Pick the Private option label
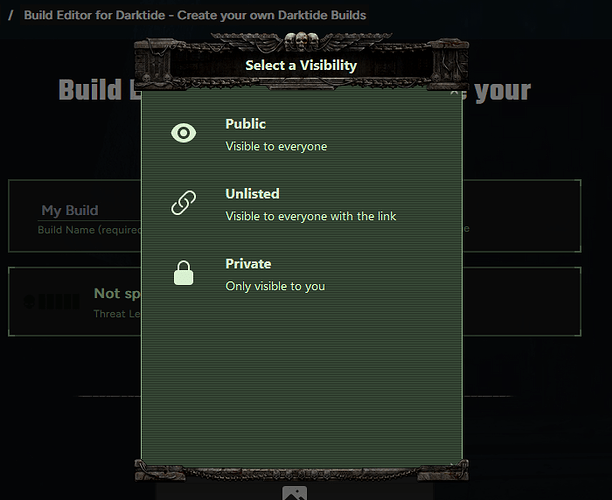 click(248, 263)
